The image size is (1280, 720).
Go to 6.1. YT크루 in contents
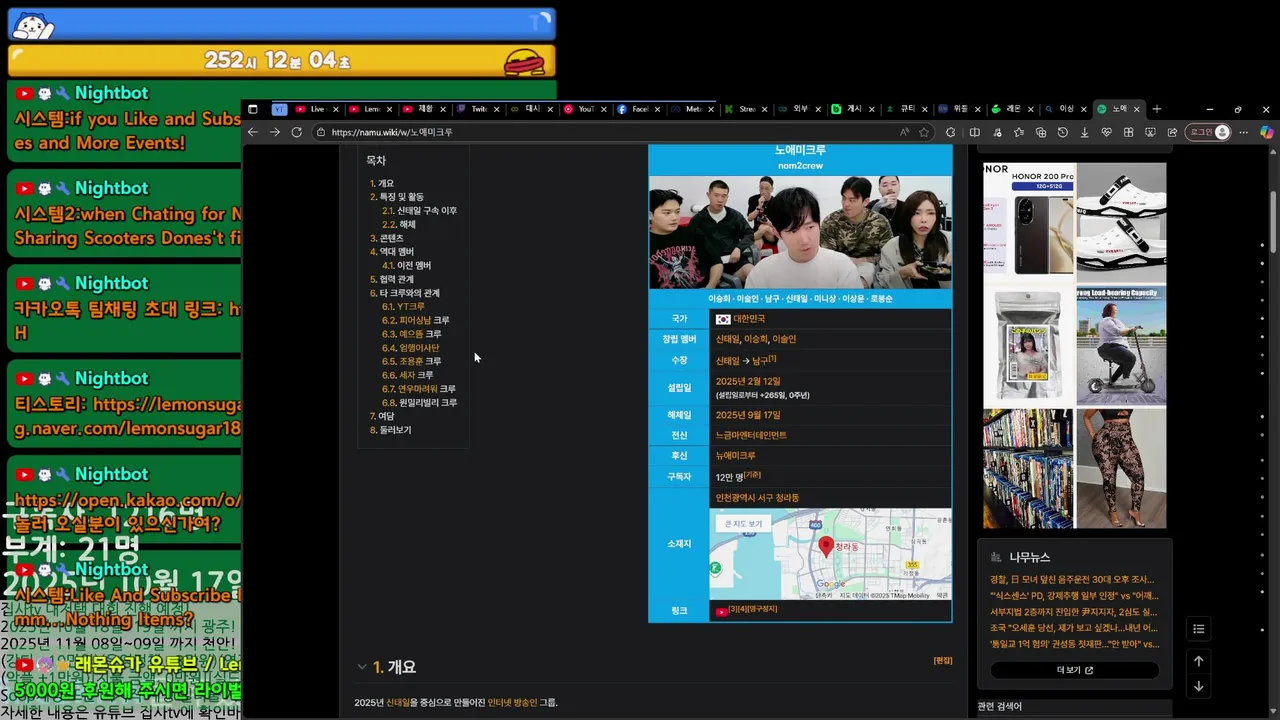click(403, 307)
